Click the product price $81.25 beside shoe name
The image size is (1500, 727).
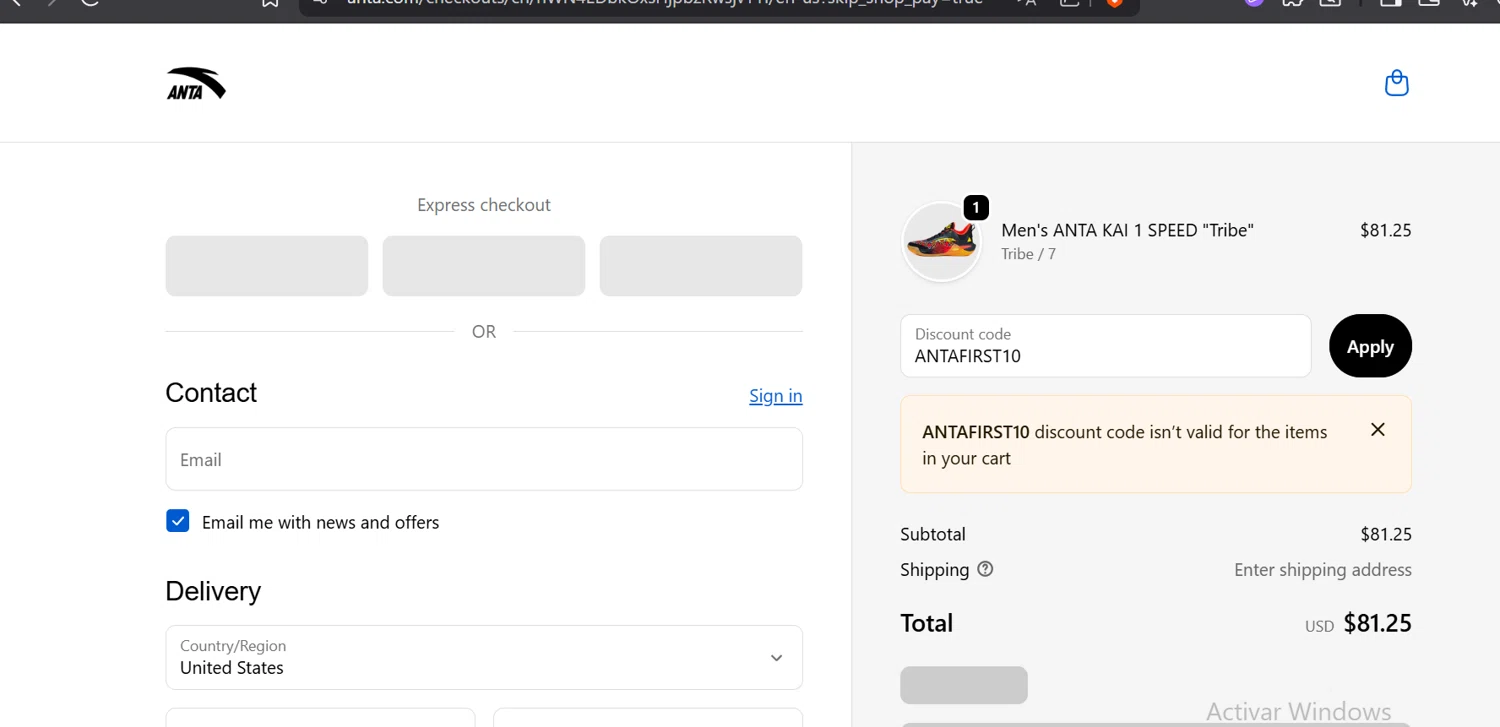click(x=1385, y=230)
